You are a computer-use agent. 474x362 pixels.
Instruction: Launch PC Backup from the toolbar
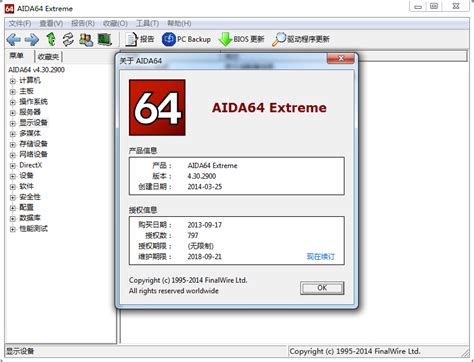click(x=186, y=39)
